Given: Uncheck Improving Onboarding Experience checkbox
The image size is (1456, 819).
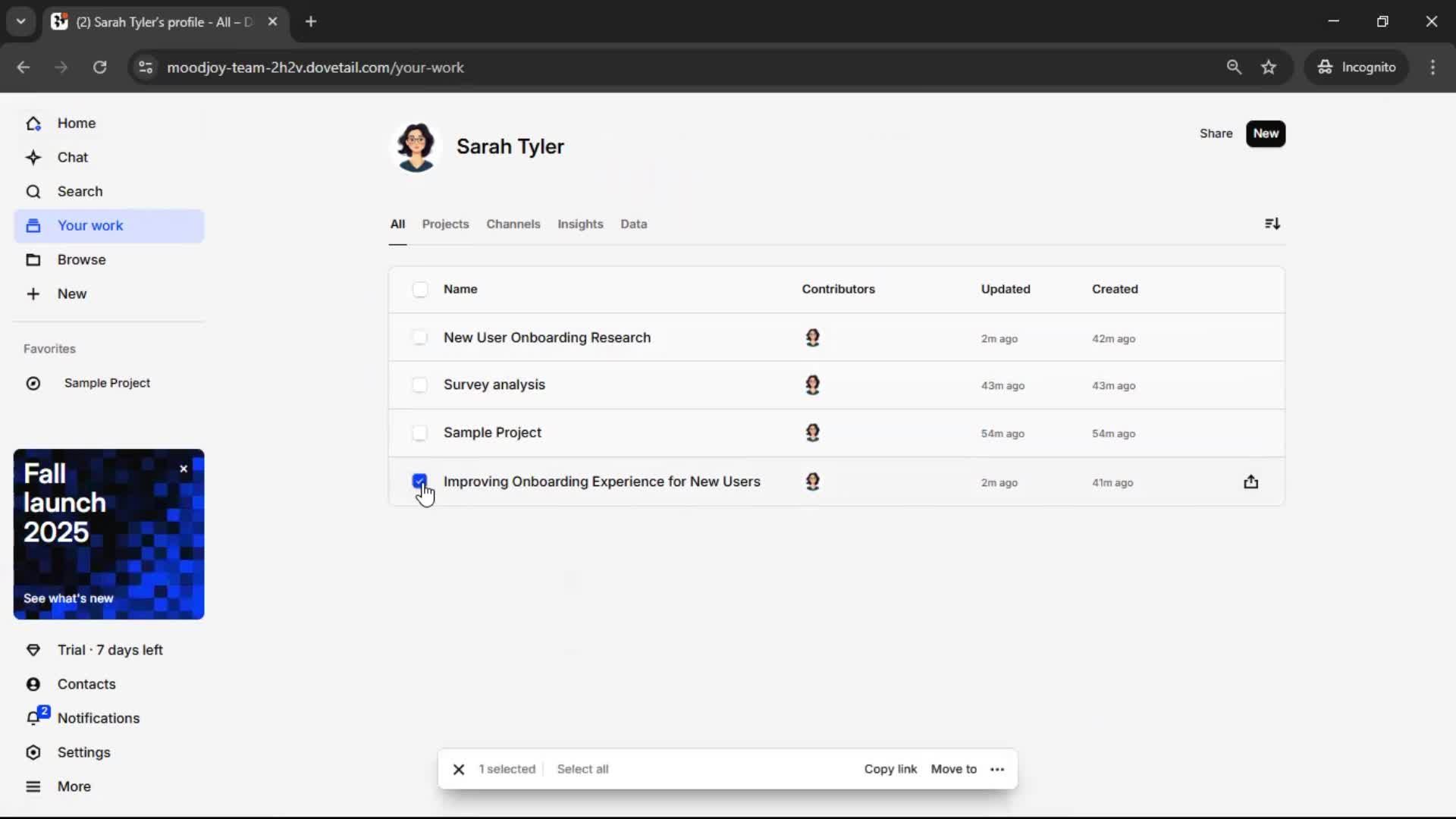Looking at the screenshot, I should click(x=419, y=481).
